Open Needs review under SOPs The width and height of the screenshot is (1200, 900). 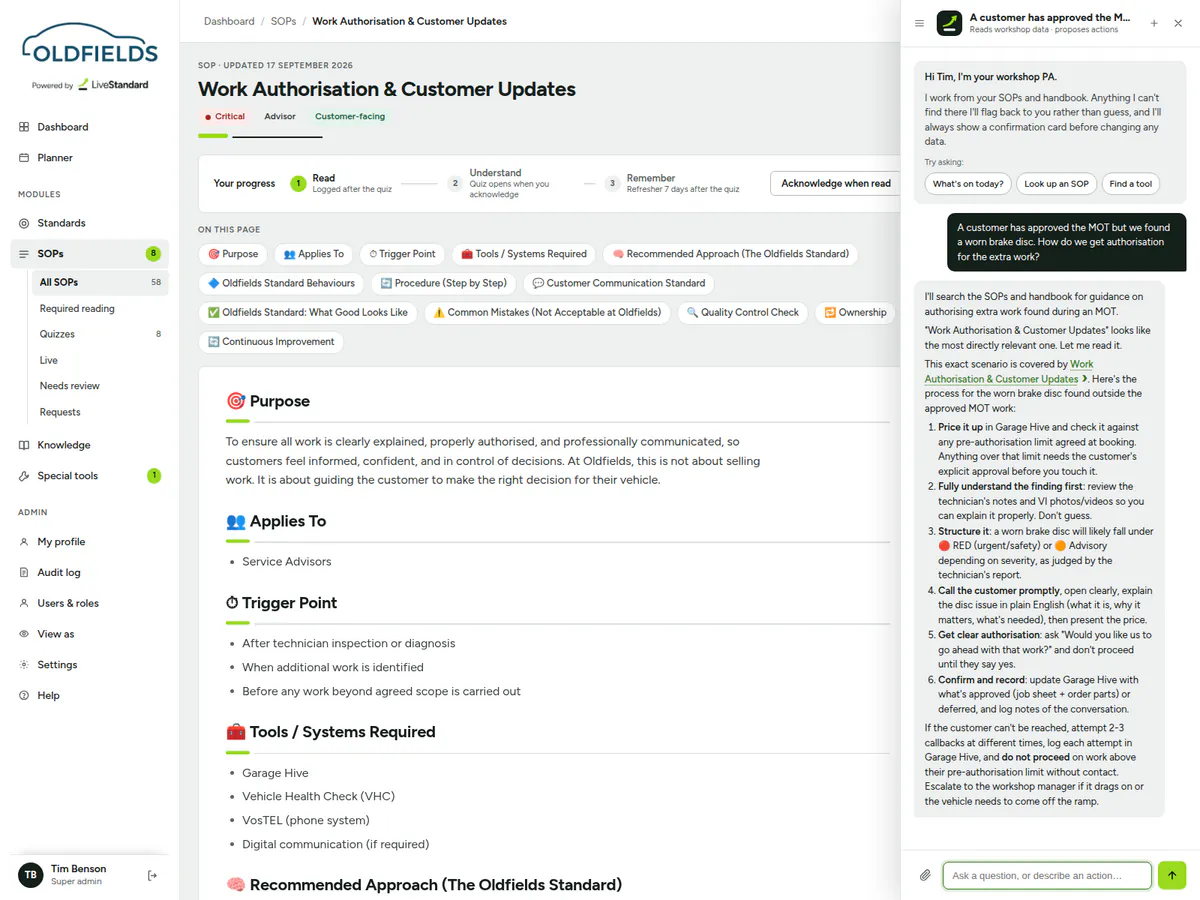click(100, 386)
